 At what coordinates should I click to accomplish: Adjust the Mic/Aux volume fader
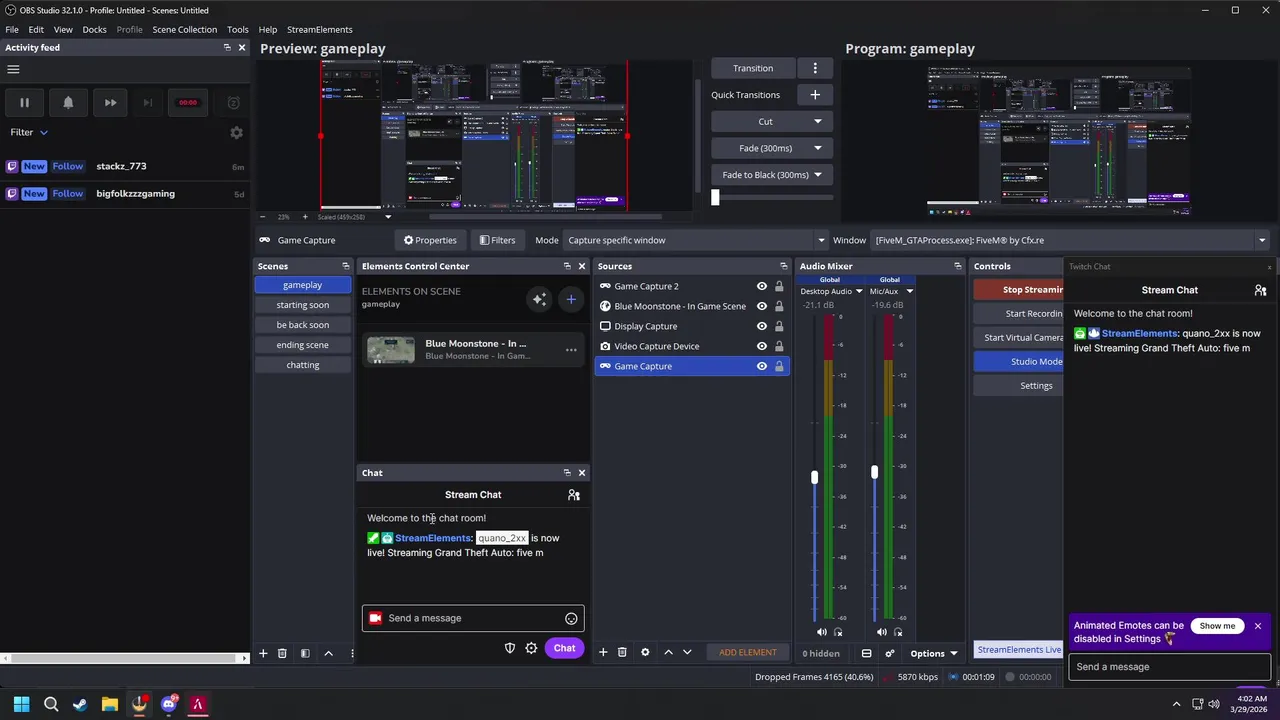pos(874,471)
